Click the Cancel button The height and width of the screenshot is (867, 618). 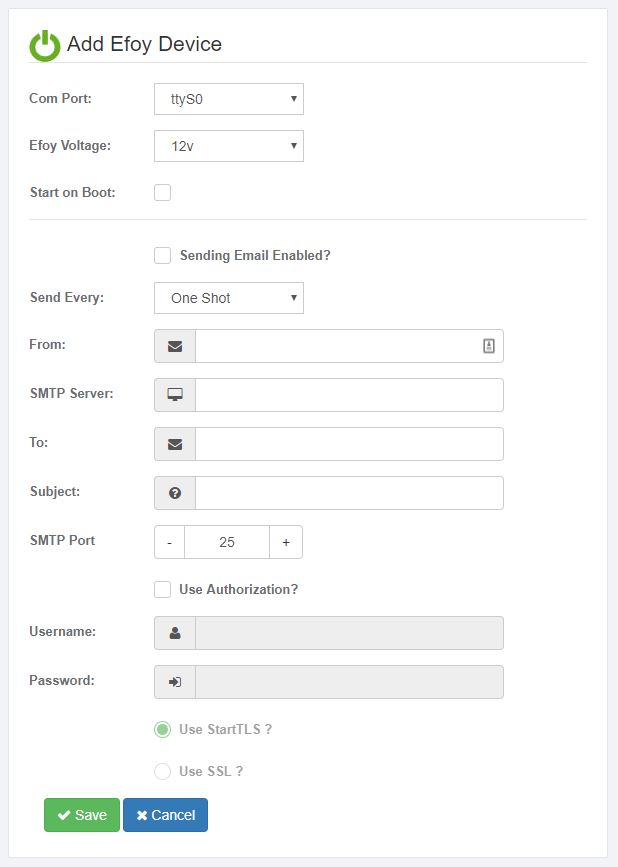tap(164, 815)
